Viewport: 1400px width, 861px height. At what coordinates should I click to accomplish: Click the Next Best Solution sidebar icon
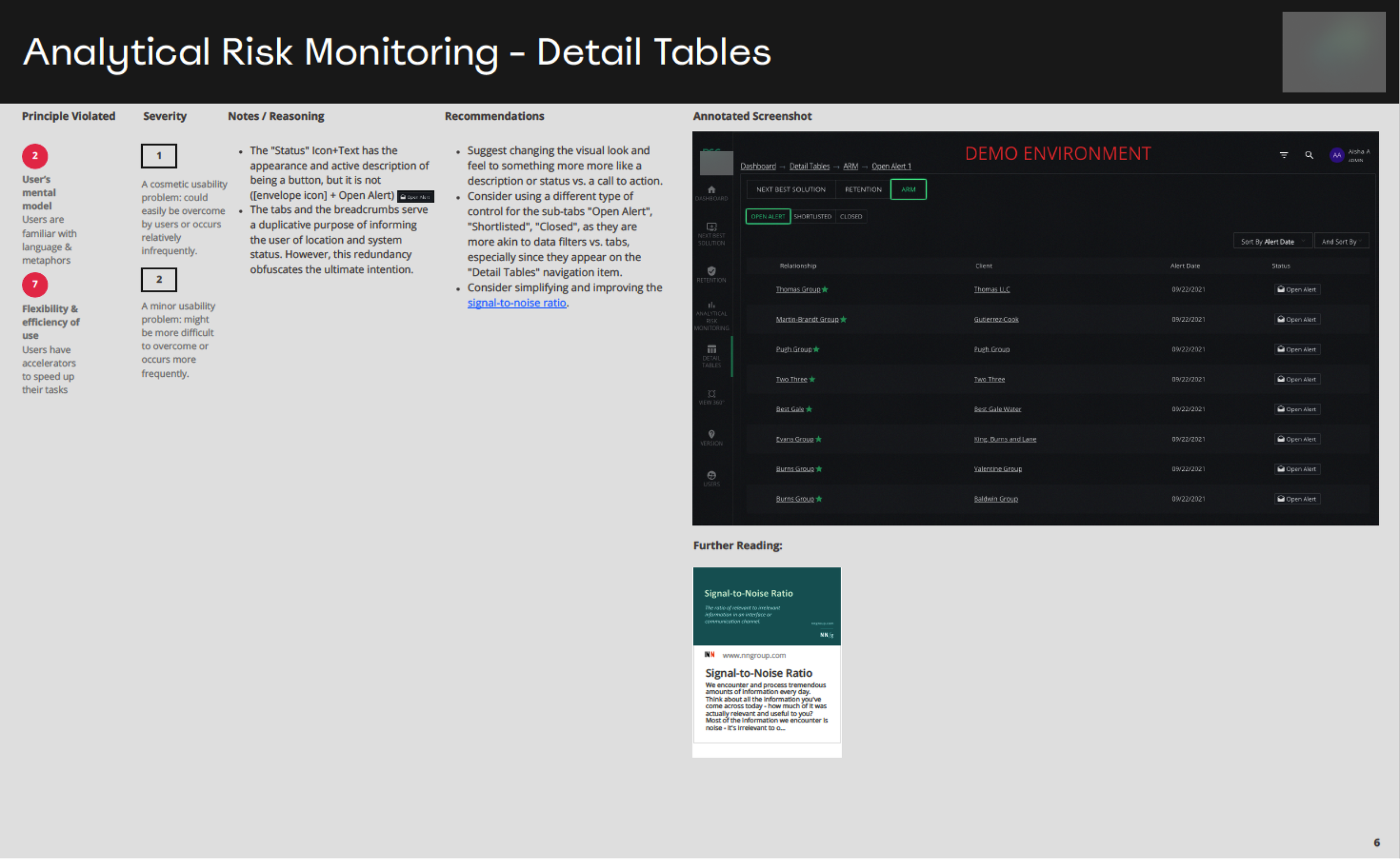[x=711, y=227]
